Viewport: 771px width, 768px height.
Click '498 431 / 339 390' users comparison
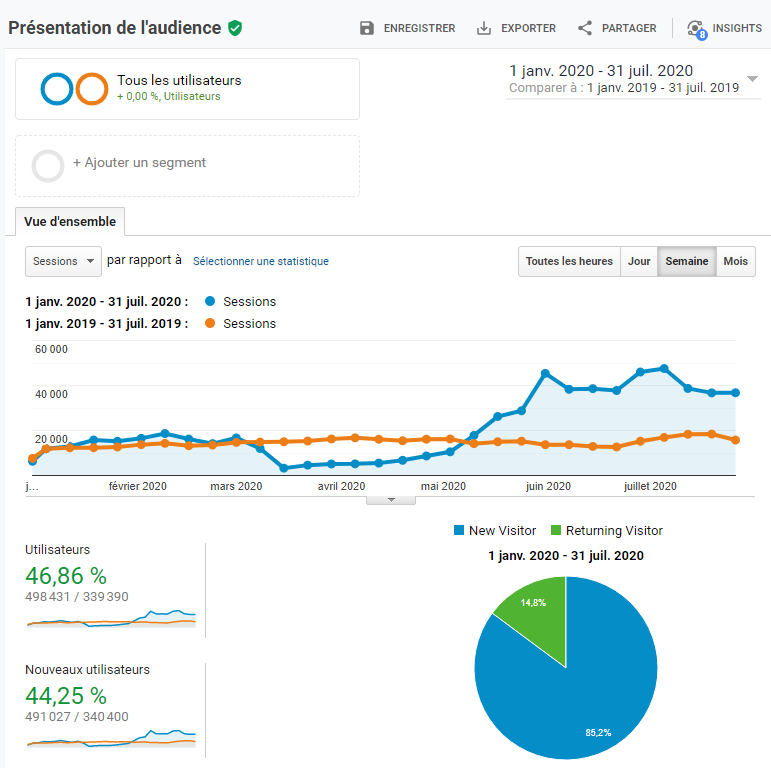click(77, 596)
